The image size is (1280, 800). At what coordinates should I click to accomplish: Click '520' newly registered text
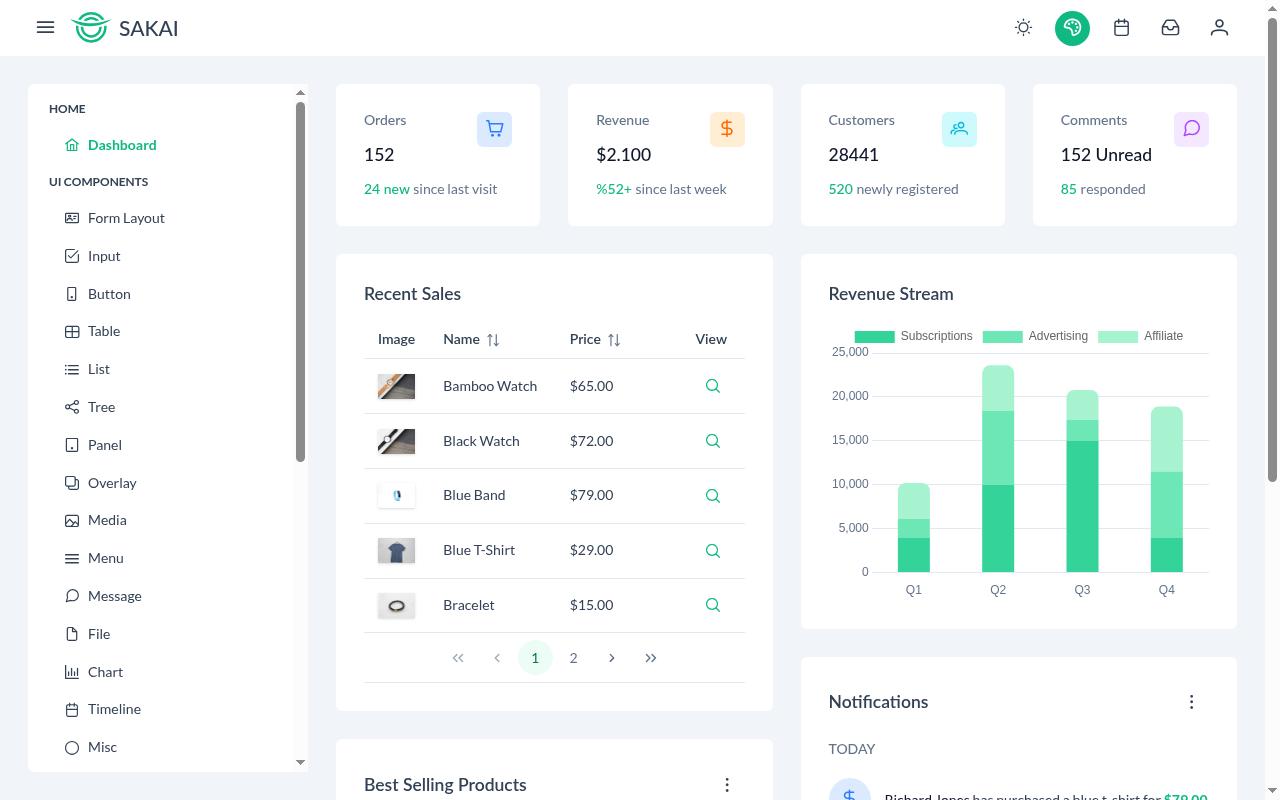point(840,189)
